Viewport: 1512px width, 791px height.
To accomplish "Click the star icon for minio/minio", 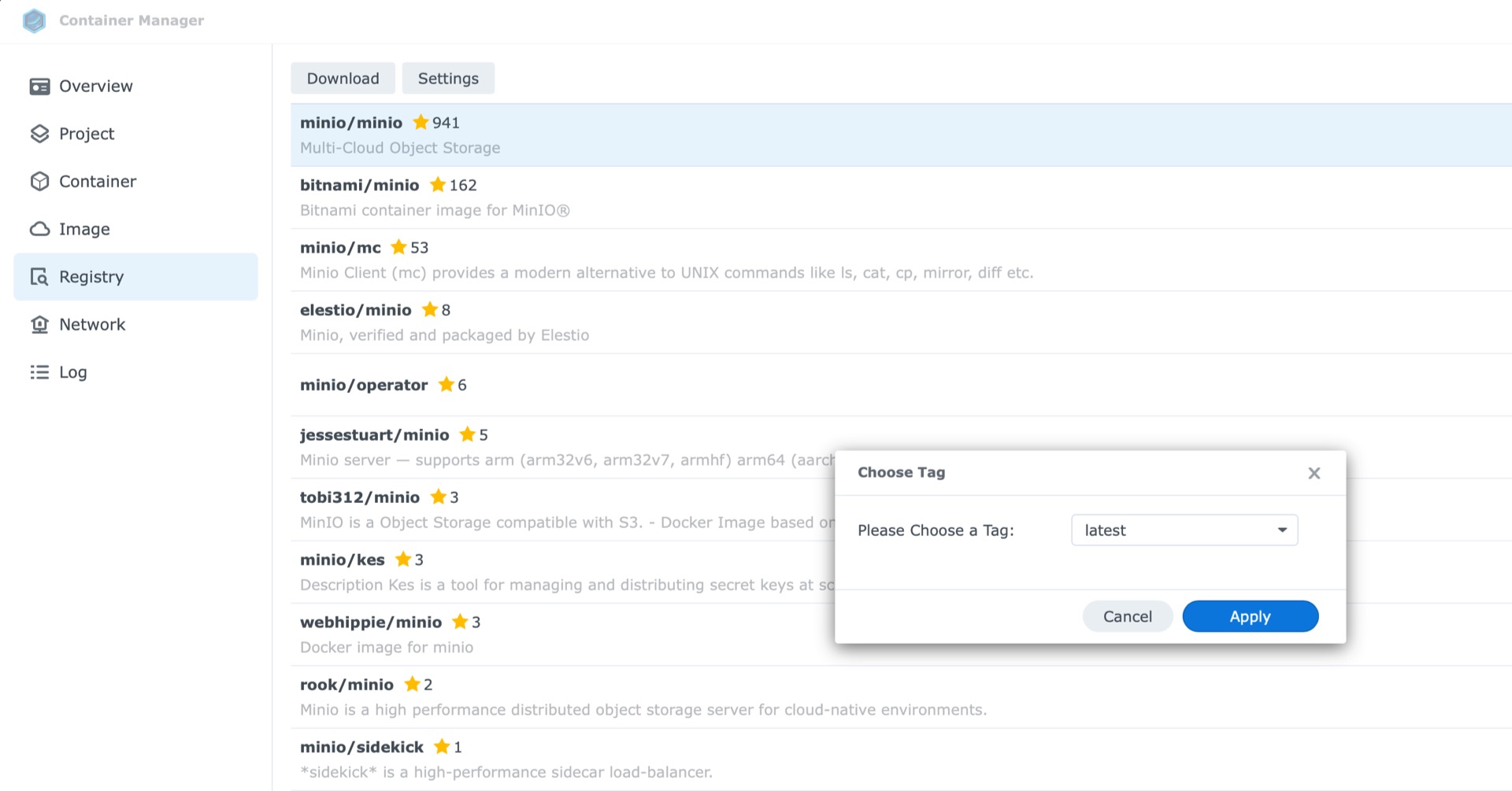I will click(421, 122).
